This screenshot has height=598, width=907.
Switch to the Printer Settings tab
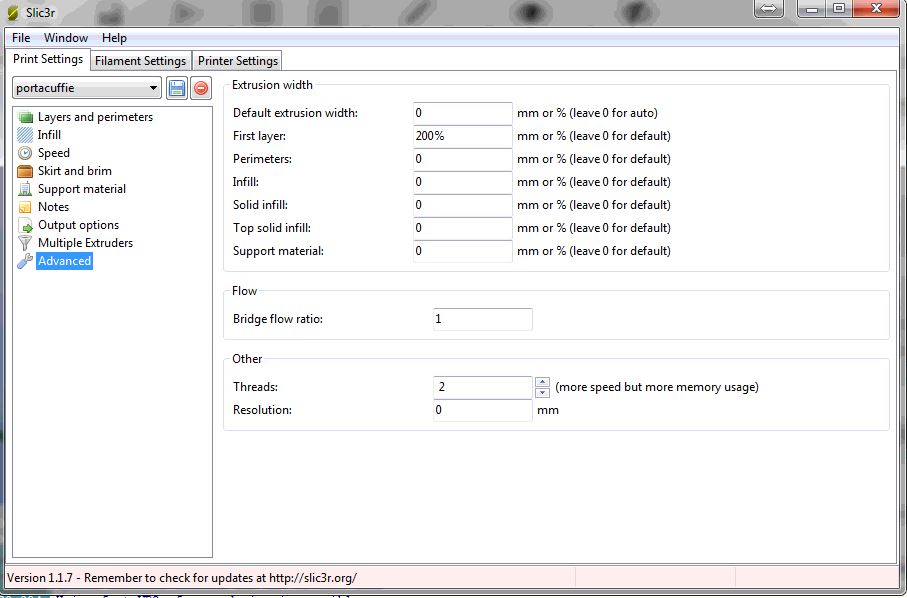(237, 61)
